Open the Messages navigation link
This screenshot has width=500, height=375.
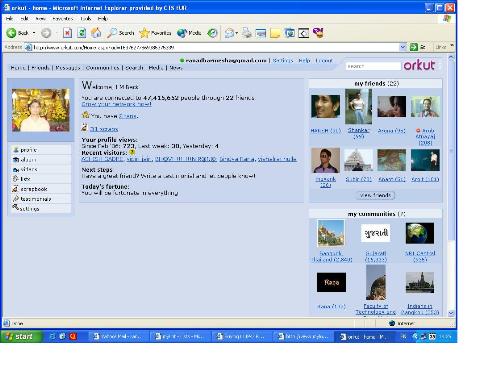click(68, 68)
